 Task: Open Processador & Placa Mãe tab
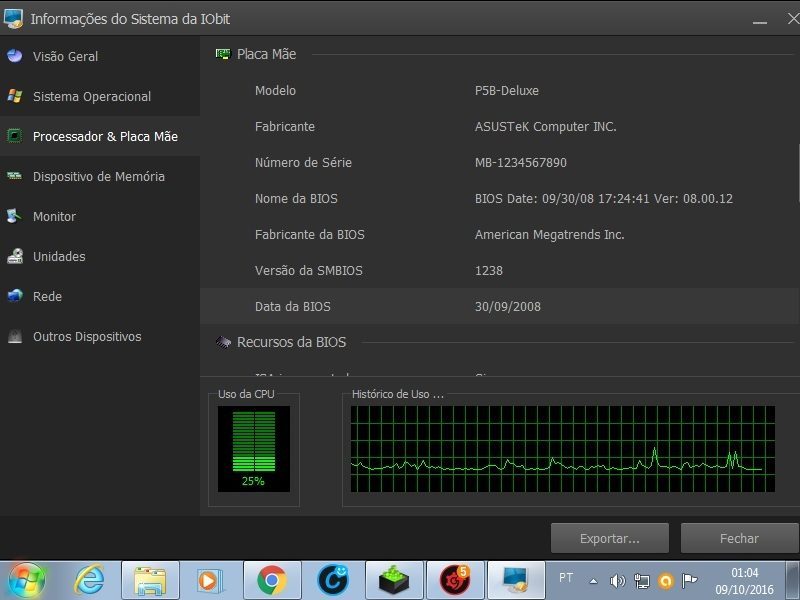(x=105, y=136)
